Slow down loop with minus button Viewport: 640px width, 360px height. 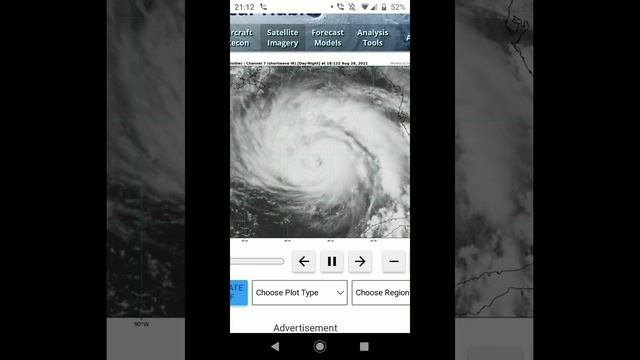point(393,261)
